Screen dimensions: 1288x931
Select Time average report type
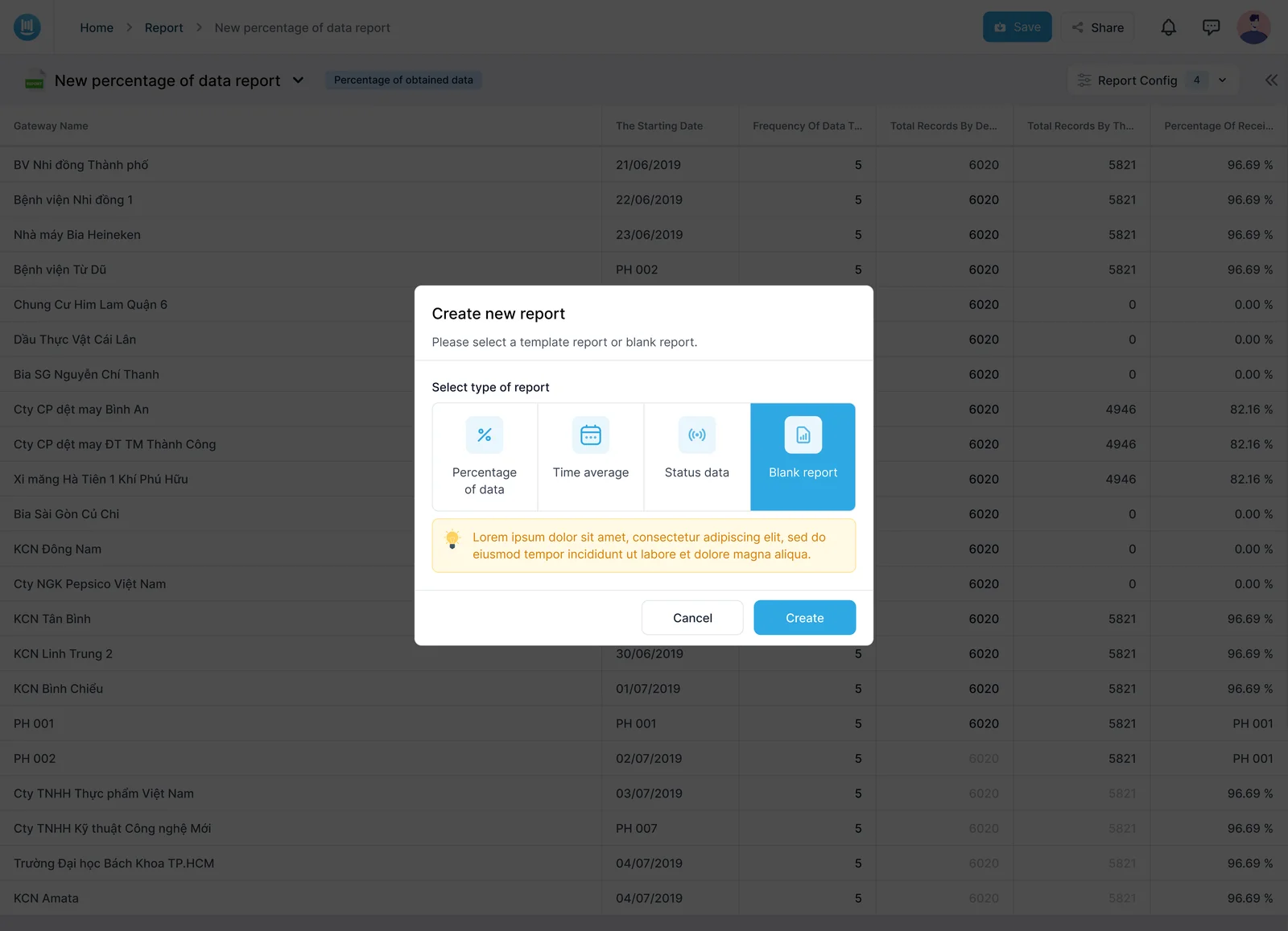tap(591, 457)
